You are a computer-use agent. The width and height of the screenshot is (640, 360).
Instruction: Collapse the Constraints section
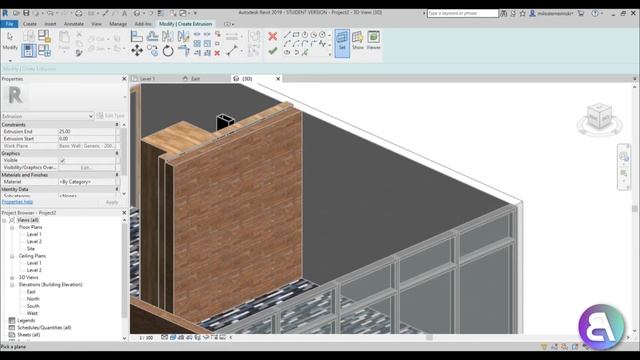117,124
